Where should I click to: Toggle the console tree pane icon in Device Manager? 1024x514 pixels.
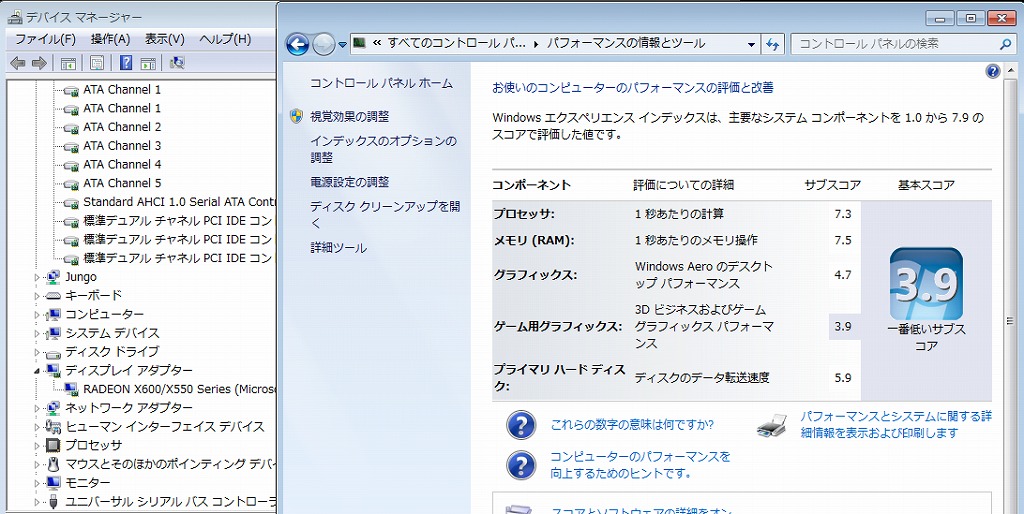68,63
